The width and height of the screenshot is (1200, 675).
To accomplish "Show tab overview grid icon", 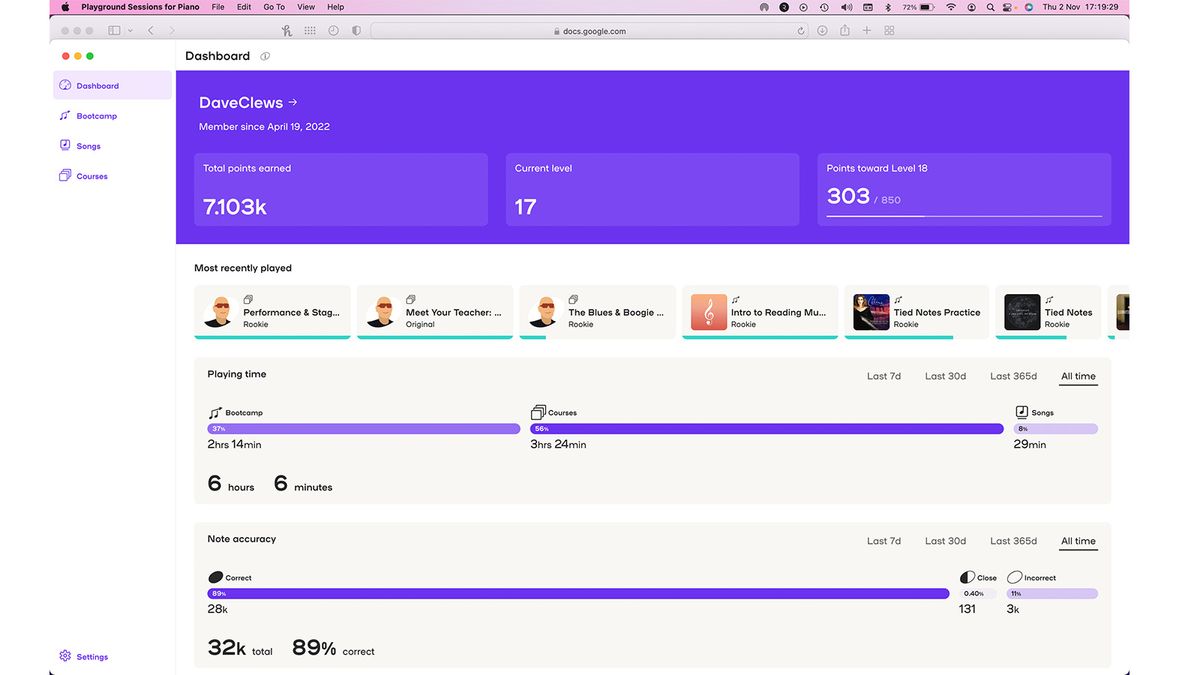I will (x=889, y=31).
